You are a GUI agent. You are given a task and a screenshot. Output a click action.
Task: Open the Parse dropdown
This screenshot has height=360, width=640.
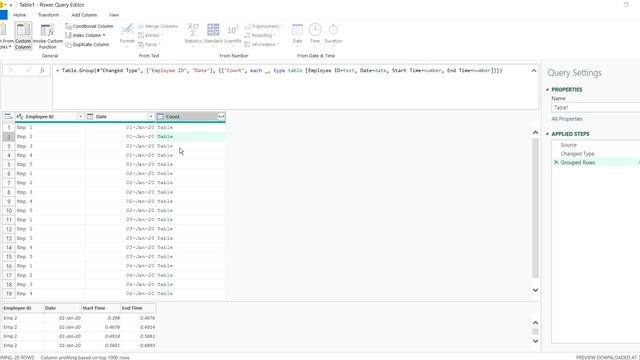(x=149, y=44)
